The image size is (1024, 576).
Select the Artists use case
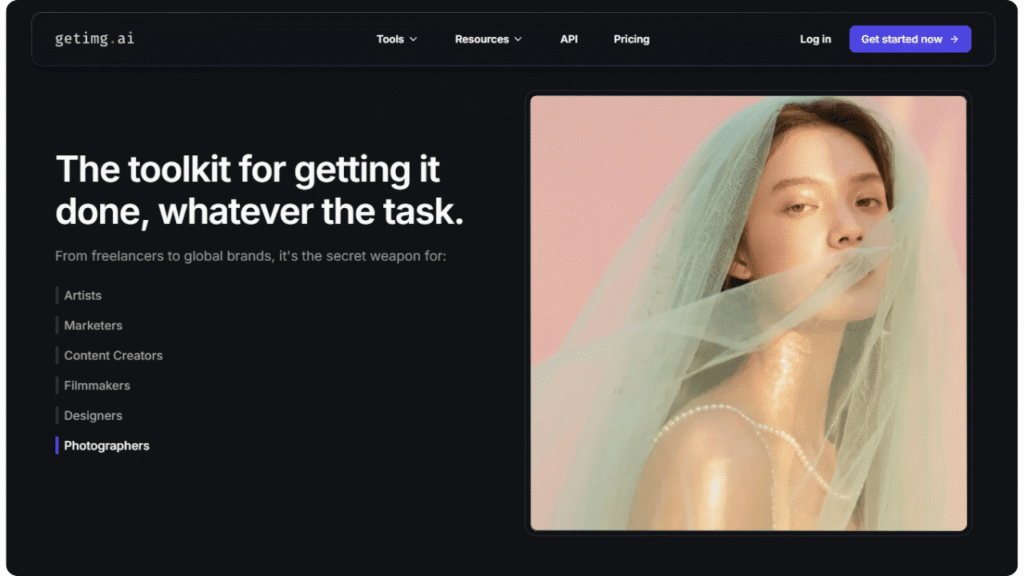(83, 295)
